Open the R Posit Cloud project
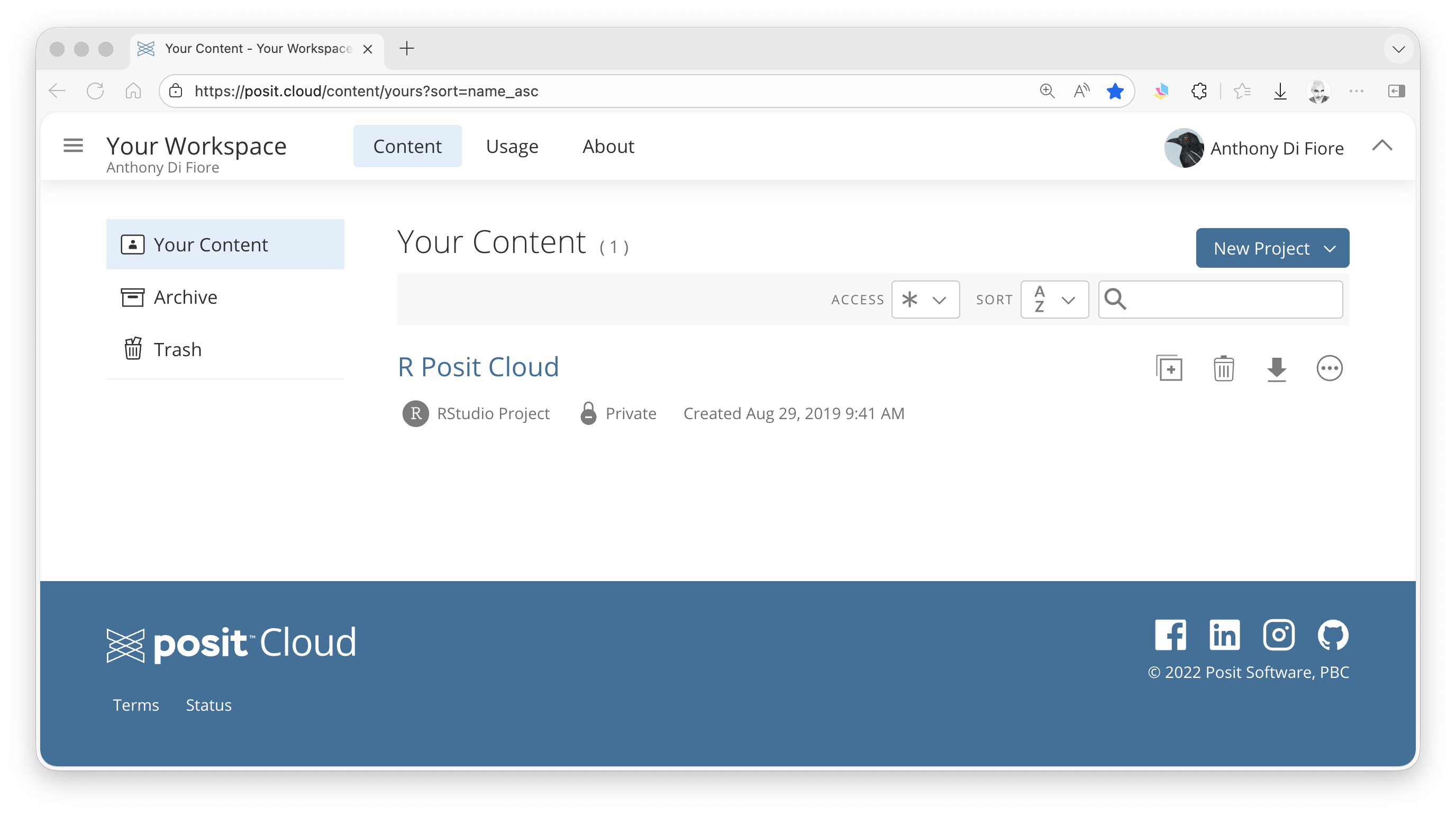The height and width of the screenshot is (815, 1456). coord(478,367)
